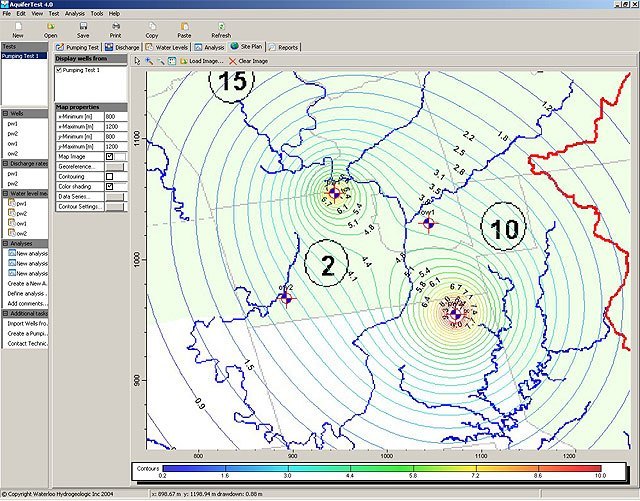Click the pumping well marker beside the 6.7 contour label
The width and height of the screenshot is (640, 501).
334,193
